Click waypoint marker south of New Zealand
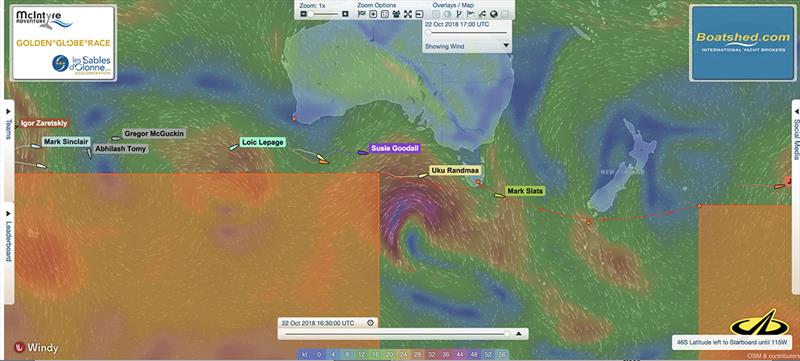800x361 pixels. coord(588,223)
